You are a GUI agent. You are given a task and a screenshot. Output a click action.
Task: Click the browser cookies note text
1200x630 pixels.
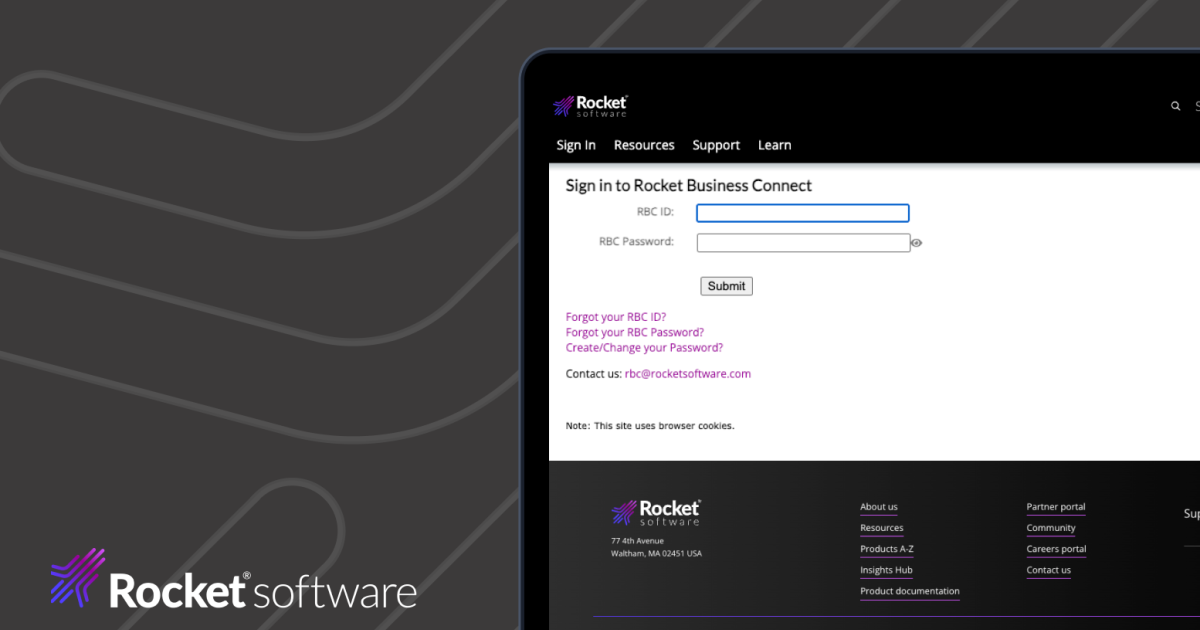(650, 426)
